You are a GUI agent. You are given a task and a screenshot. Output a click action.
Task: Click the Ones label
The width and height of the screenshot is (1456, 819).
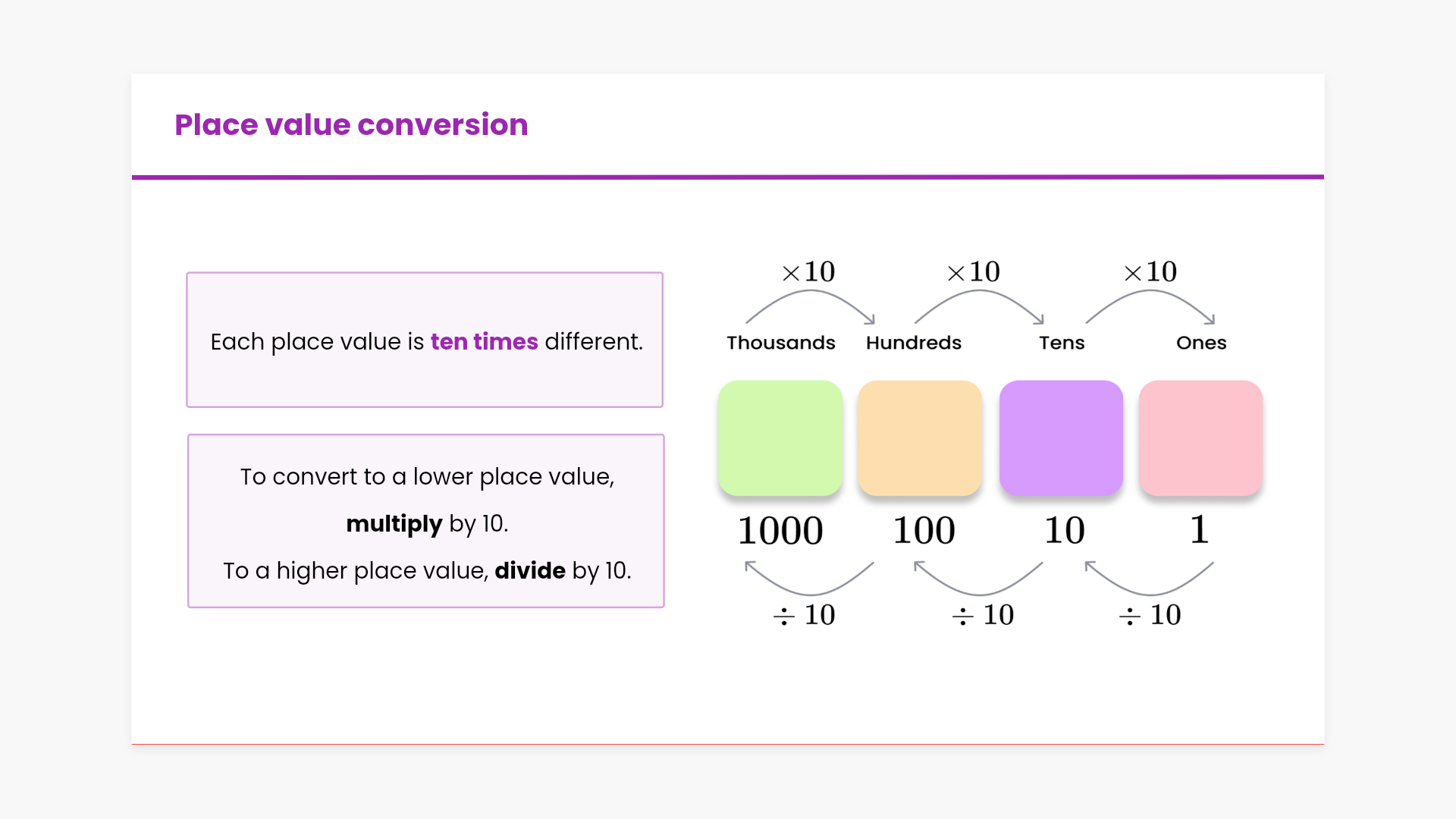(1200, 343)
